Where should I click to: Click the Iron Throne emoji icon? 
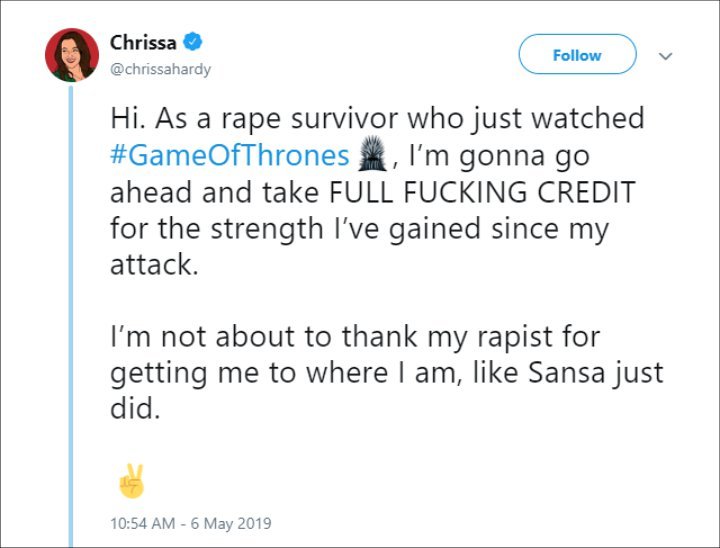click(x=372, y=153)
